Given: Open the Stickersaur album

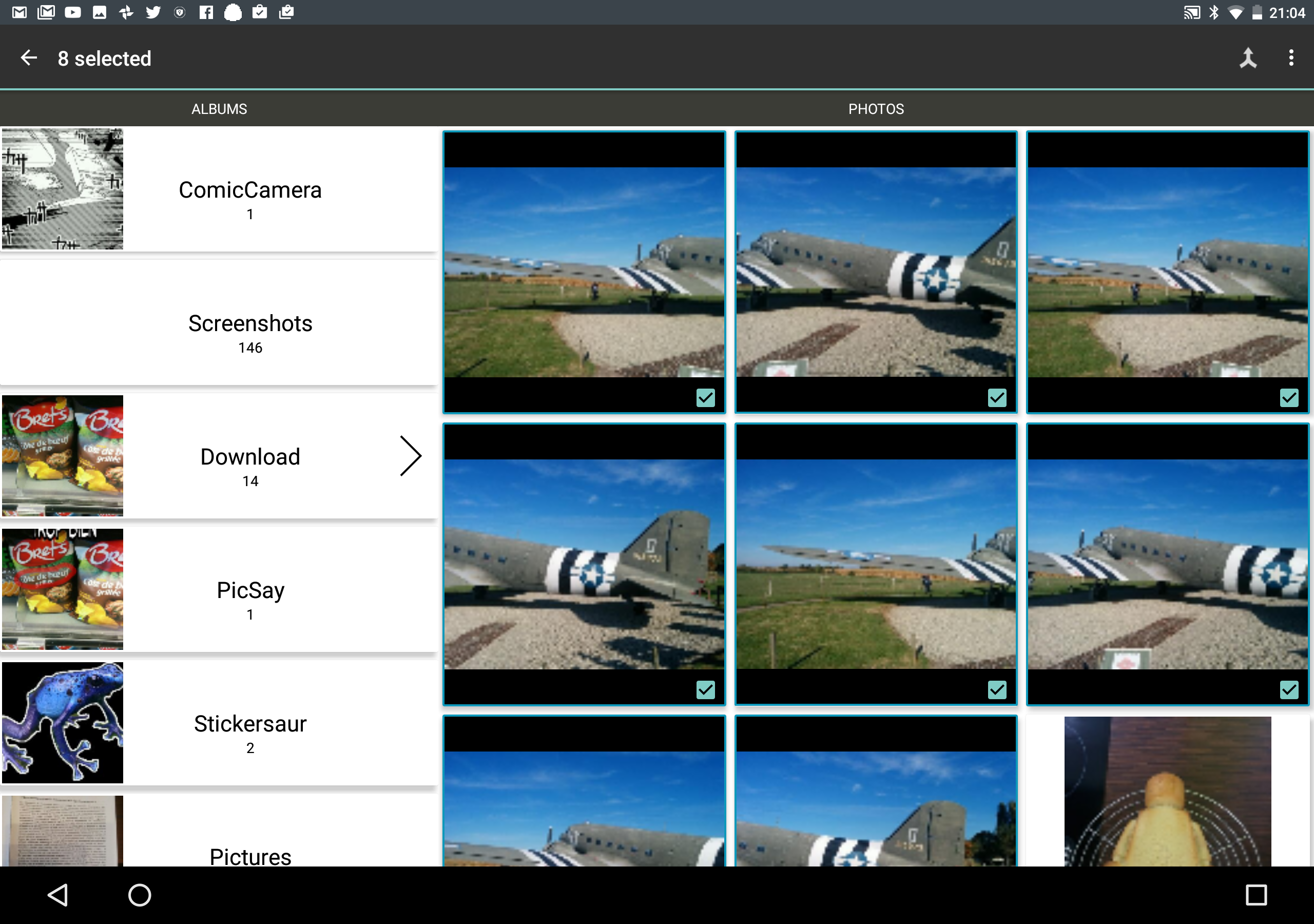Looking at the screenshot, I should click(x=219, y=722).
